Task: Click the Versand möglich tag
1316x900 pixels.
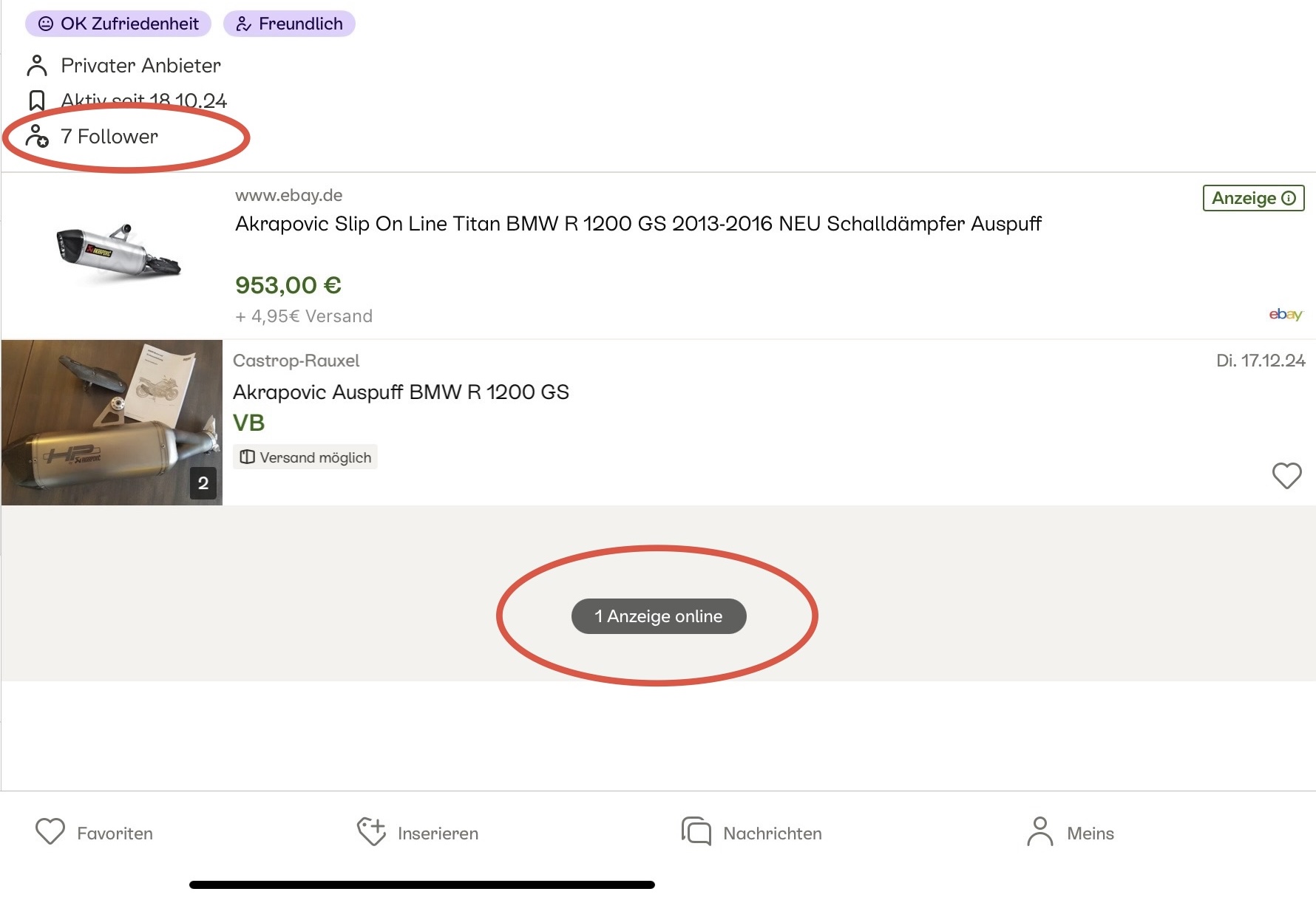Action: 305,457
